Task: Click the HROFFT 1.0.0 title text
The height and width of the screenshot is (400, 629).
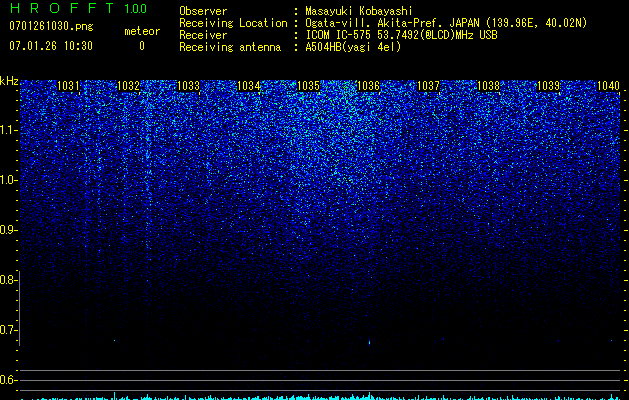Action: [79, 8]
